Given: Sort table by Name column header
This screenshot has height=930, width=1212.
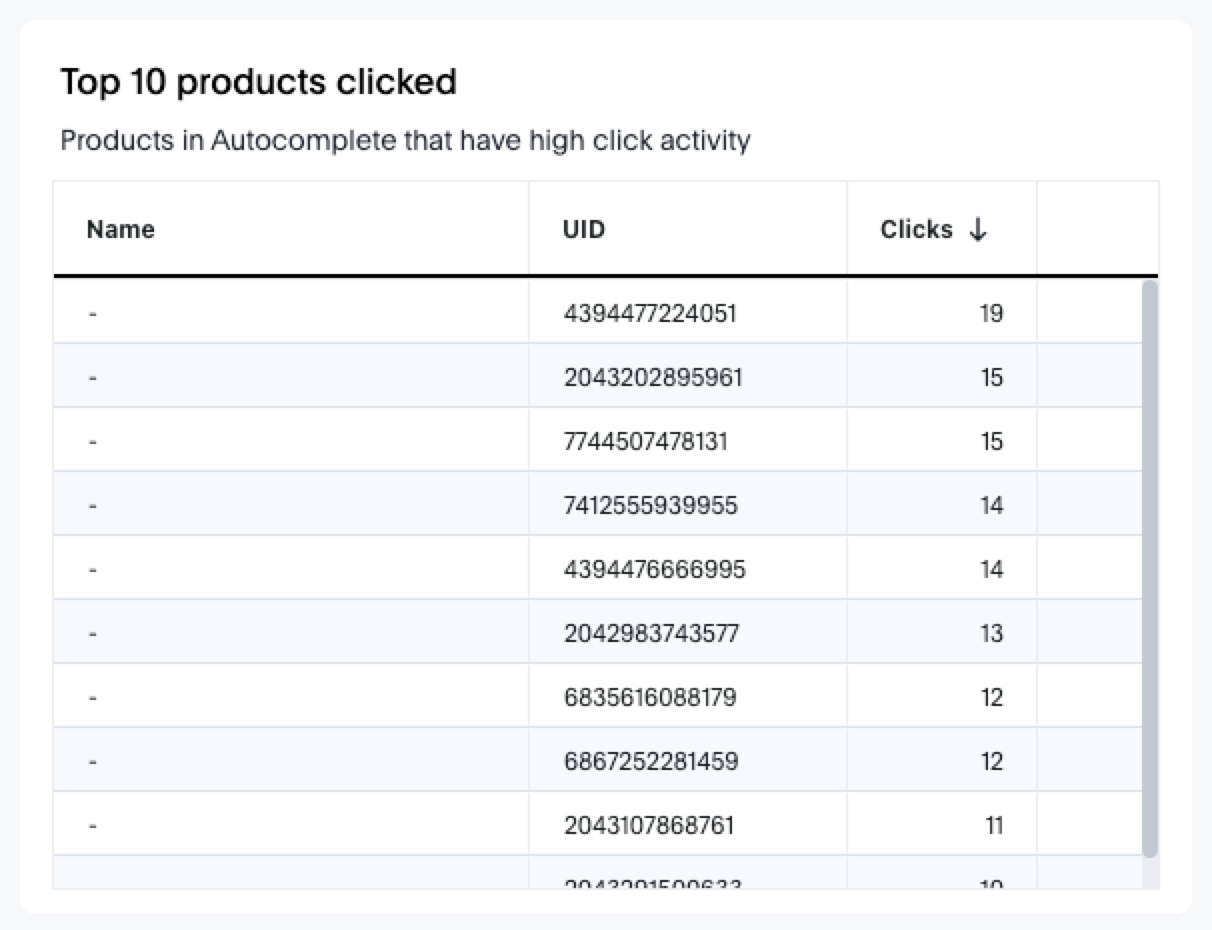Looking at the screenshot, I should tap(121, 230).
